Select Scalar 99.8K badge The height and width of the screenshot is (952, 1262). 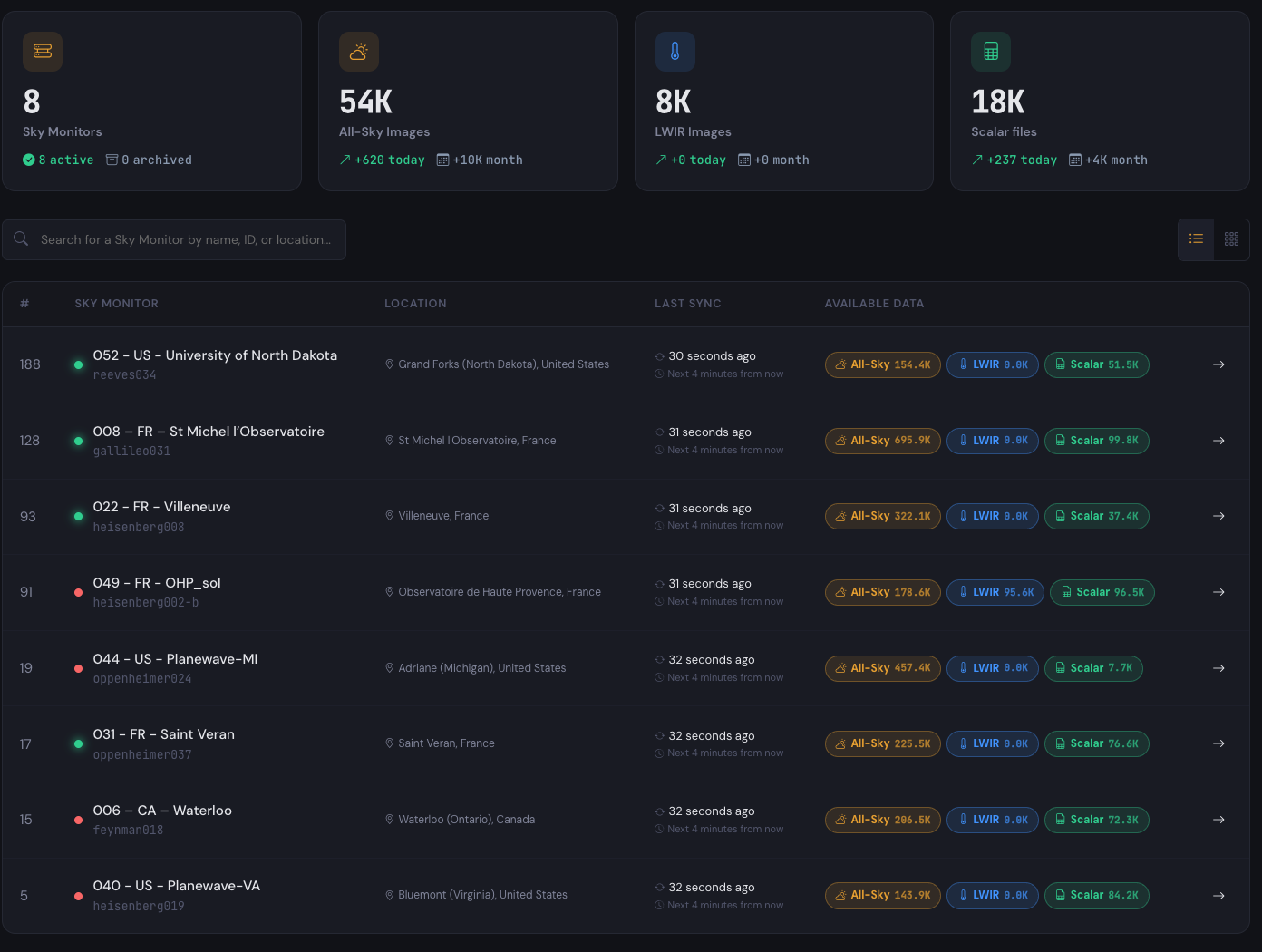1097,441
